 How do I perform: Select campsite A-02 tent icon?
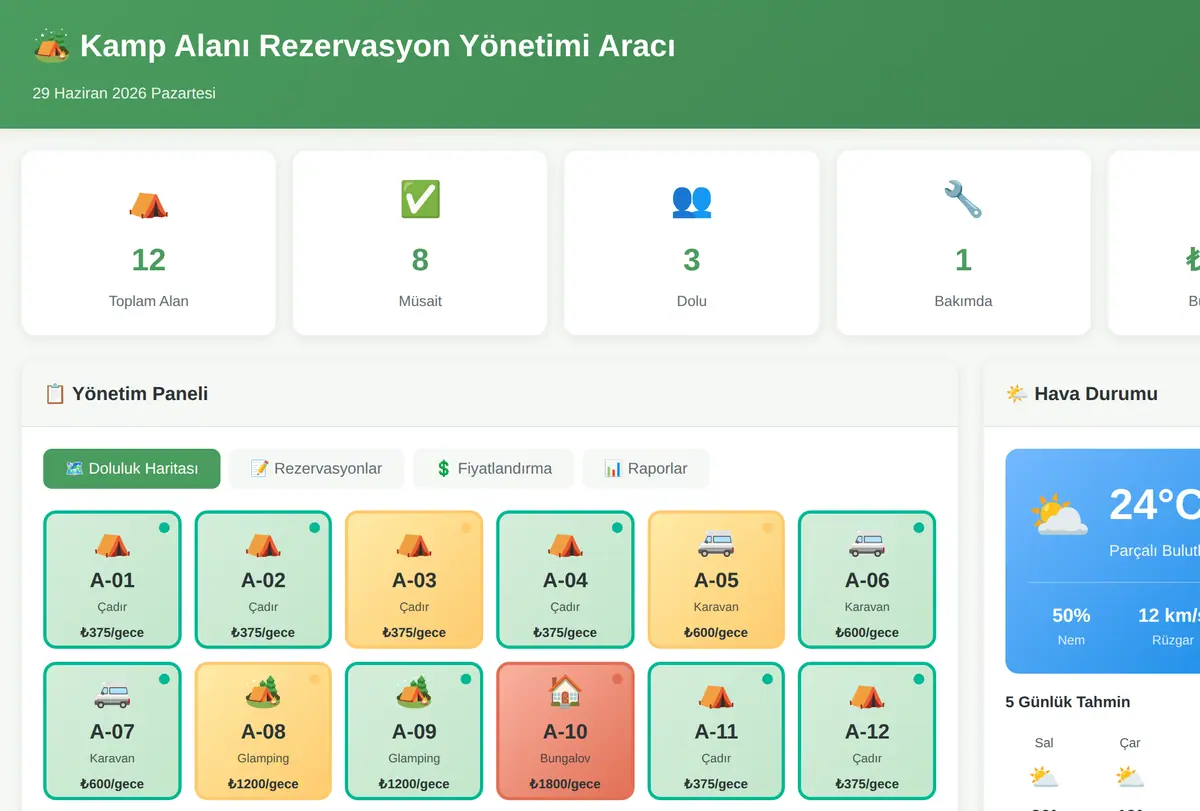click(263, 544)
